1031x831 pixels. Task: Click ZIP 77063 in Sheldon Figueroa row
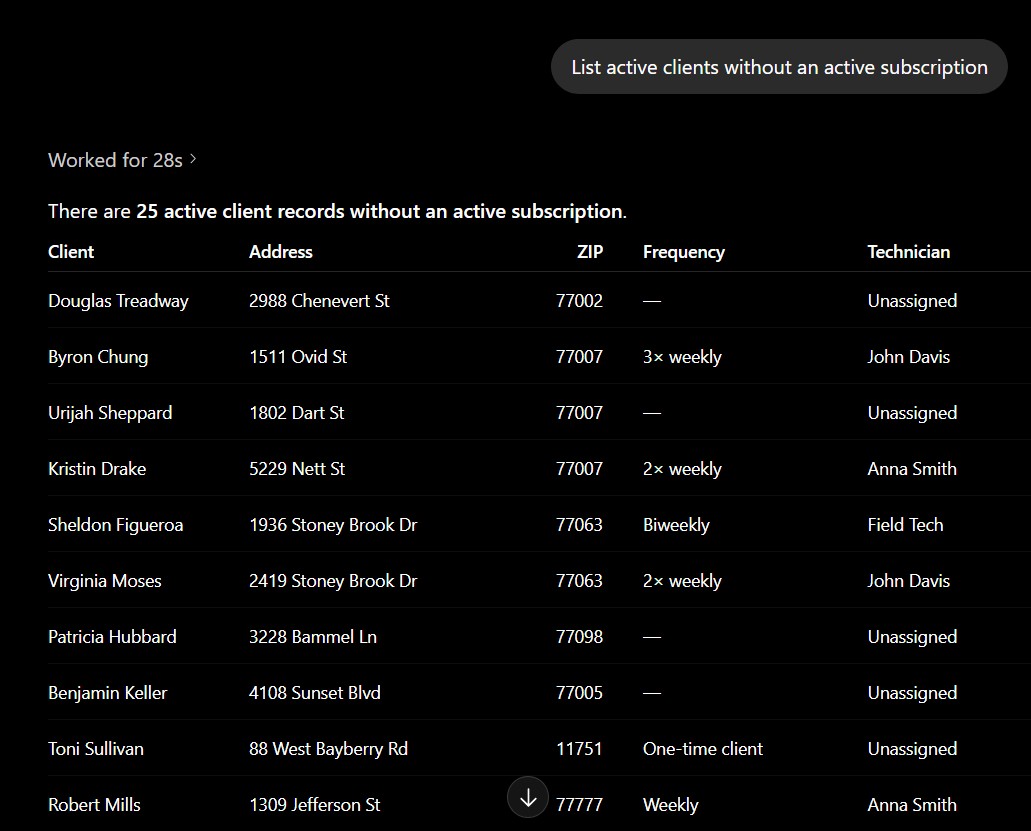tap(579, 525)
